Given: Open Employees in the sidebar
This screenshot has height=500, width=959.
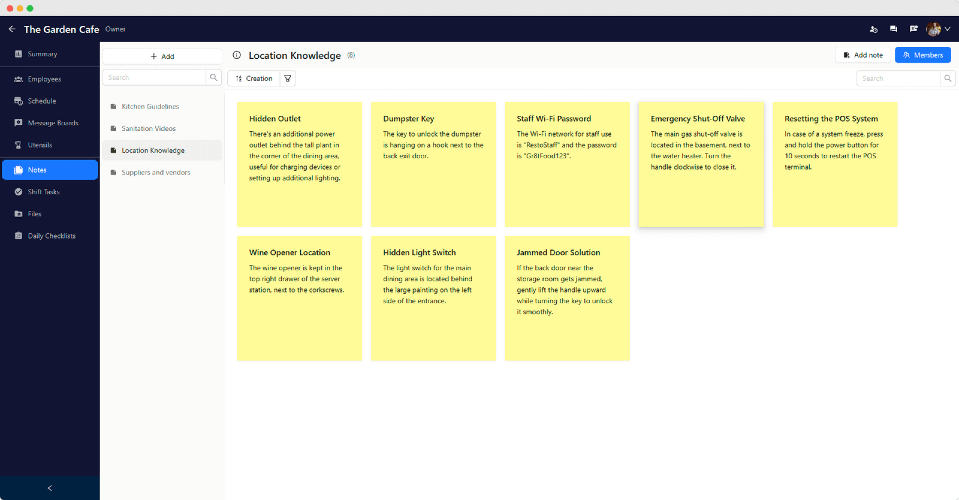Looking at the screenshot, I should pyautogui.click(x=50, y=79).
